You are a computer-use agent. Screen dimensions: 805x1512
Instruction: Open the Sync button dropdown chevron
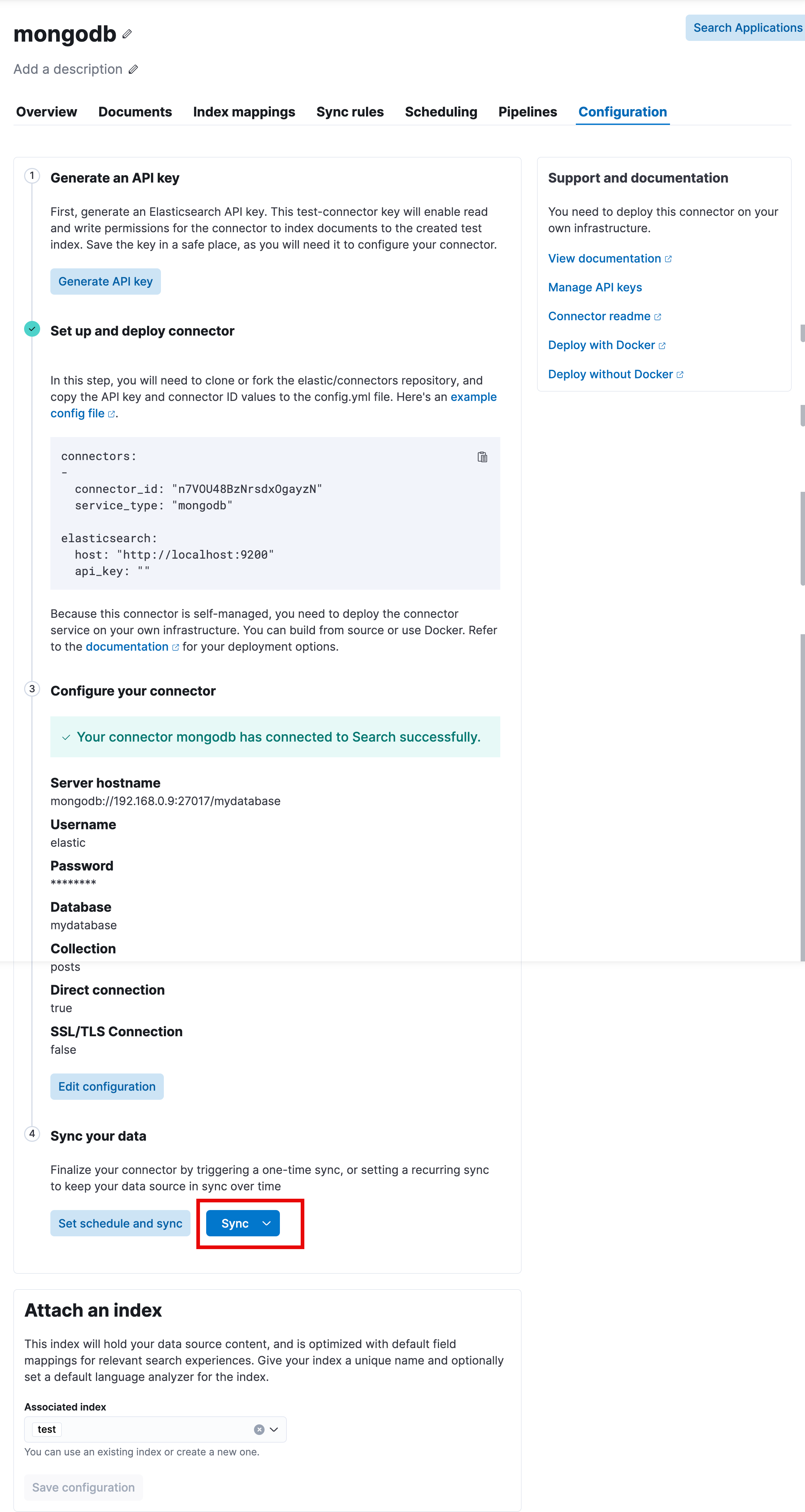pyautogui.click(x=267, y=1223)
